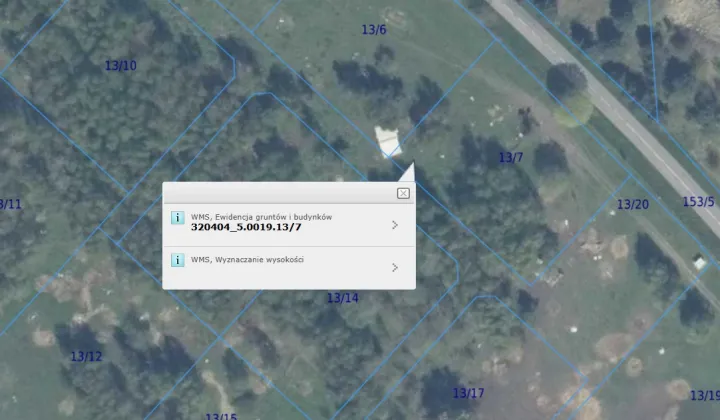Open the Wyznaczanie wysokości info icon
Screen dimensions: 720x420
point(178,260)
